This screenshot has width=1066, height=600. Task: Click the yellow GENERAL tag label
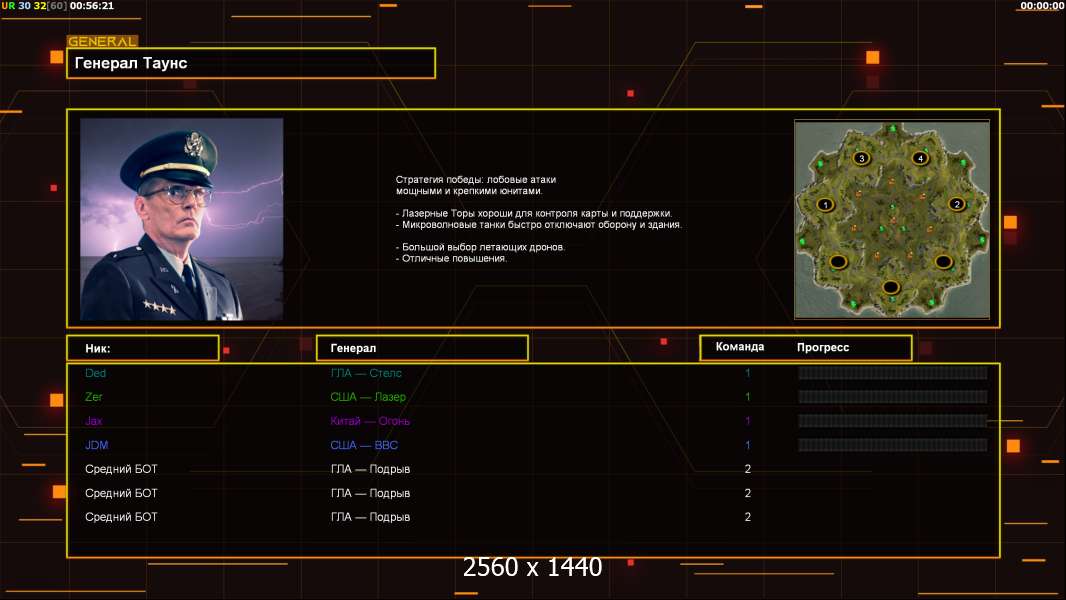tap(102, 42)
